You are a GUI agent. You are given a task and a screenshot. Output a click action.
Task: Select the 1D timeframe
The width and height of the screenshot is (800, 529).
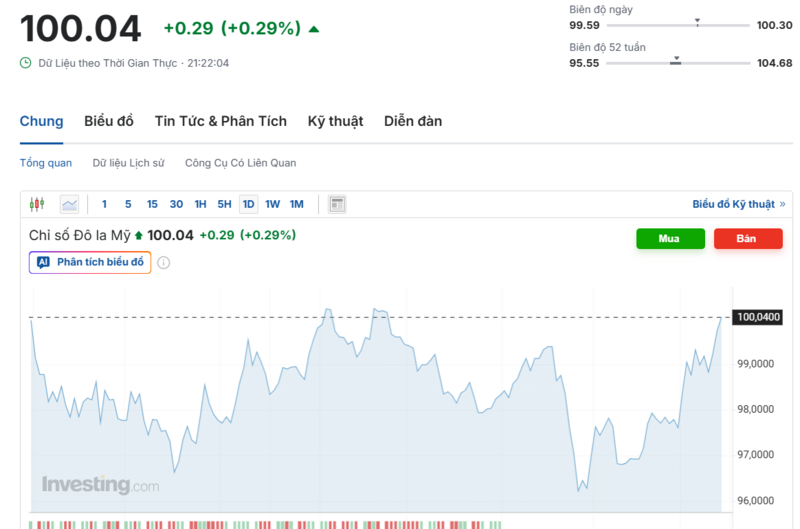click(248, 204)
